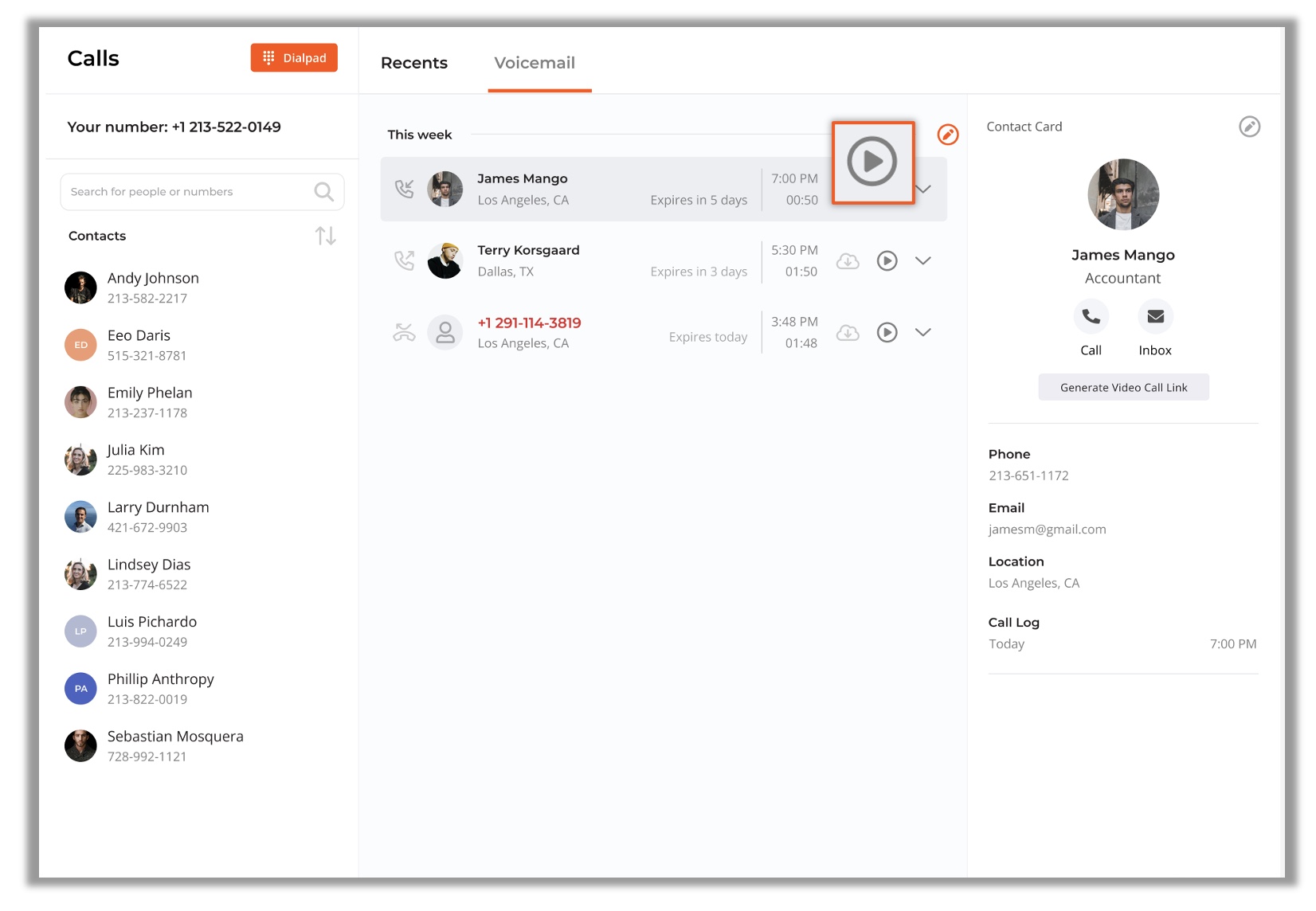The width and height of the screenshot is (1316, 911).
Task: Click incoming call icon beside James Mango
Action: [x=405, y=189]
